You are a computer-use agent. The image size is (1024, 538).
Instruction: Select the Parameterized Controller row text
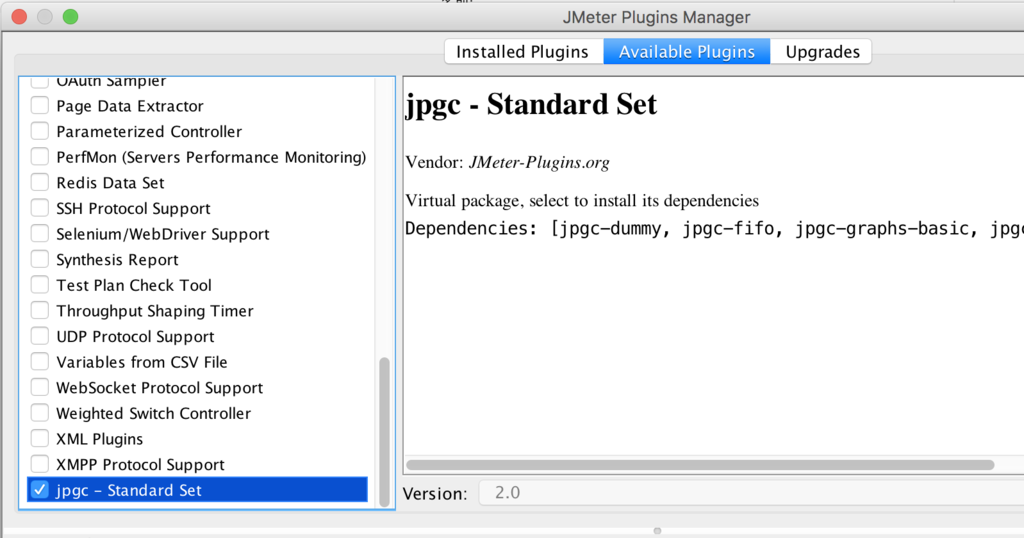149,131
